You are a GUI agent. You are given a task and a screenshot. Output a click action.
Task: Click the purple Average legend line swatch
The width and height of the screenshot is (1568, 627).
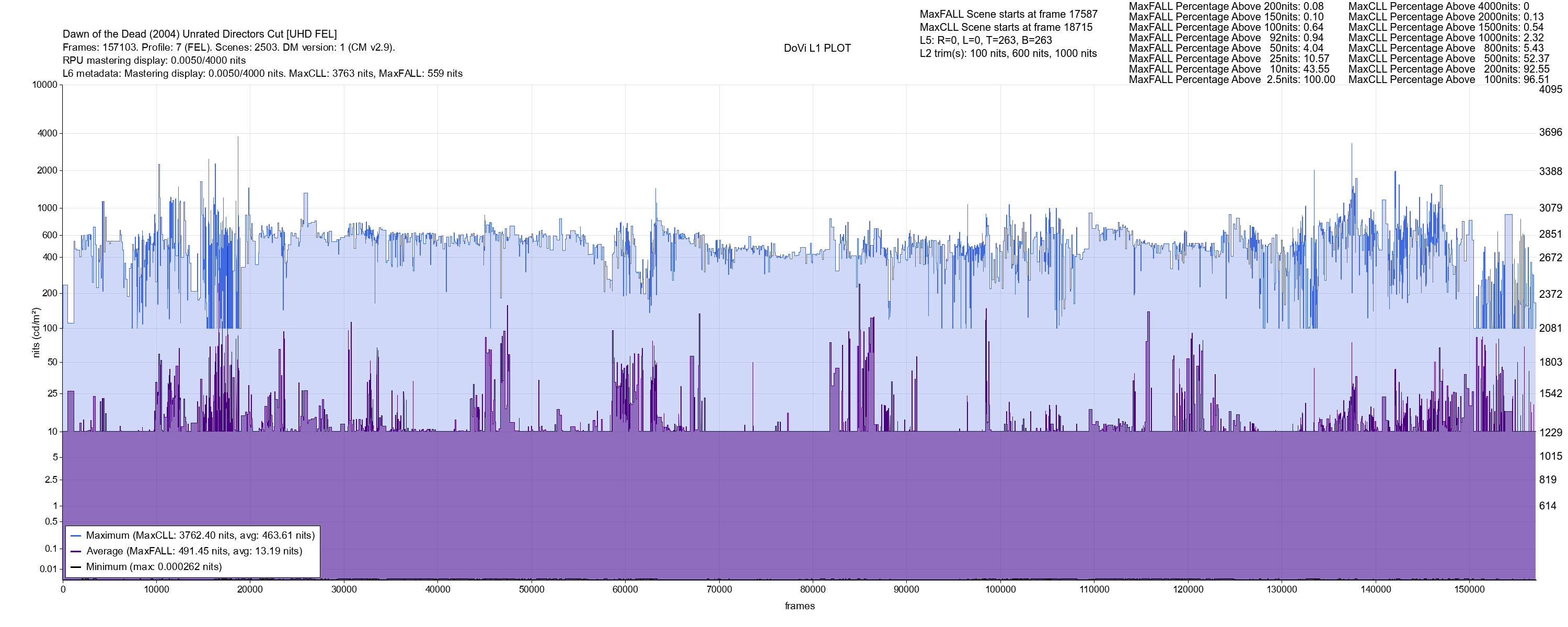(76, 552)
